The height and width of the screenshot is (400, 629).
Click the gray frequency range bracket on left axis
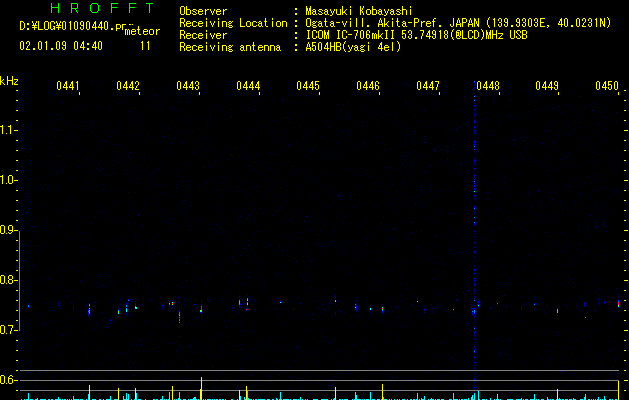pos(20,280)
